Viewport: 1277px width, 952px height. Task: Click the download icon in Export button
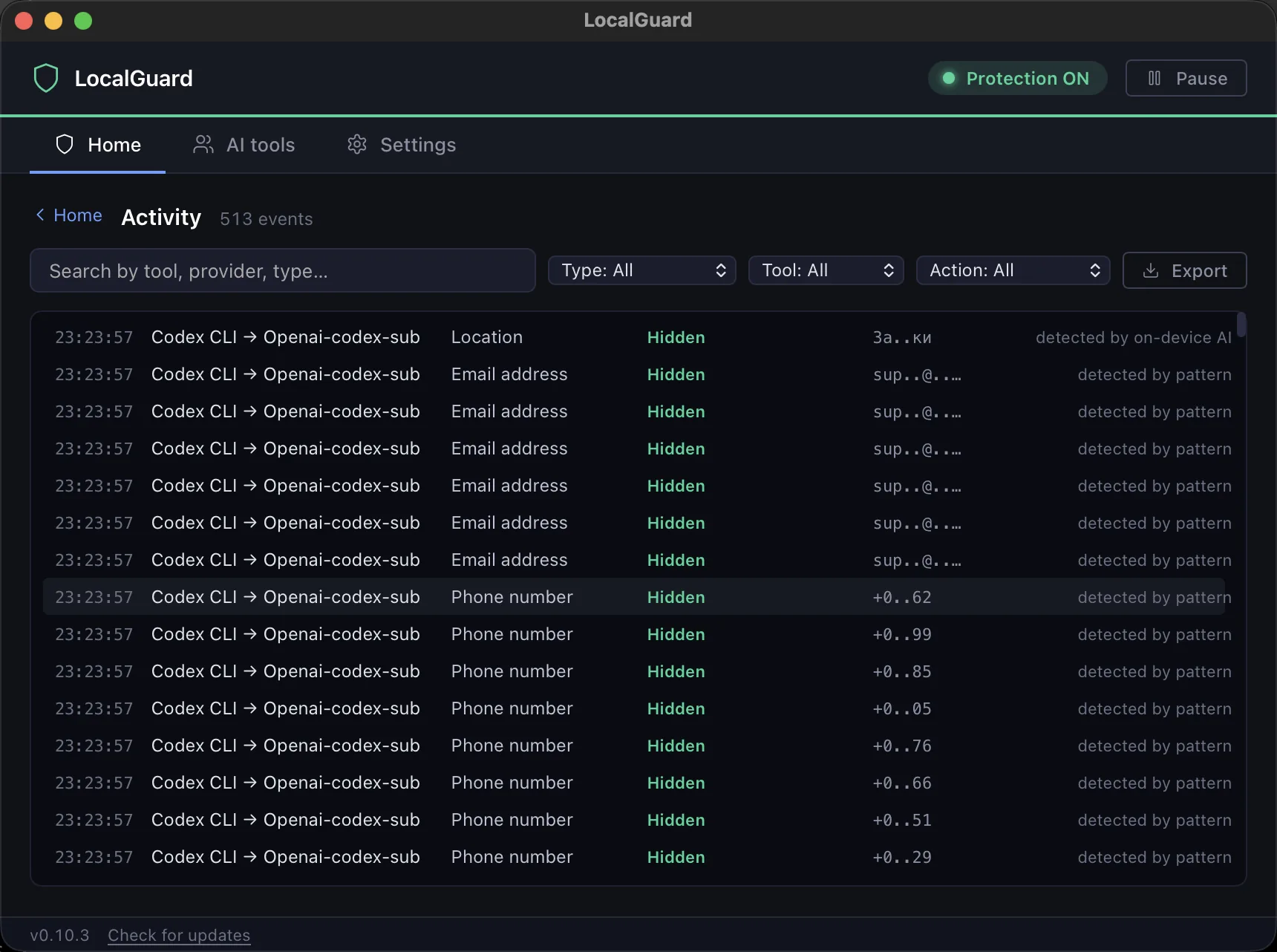click(x=1151, y=270)
